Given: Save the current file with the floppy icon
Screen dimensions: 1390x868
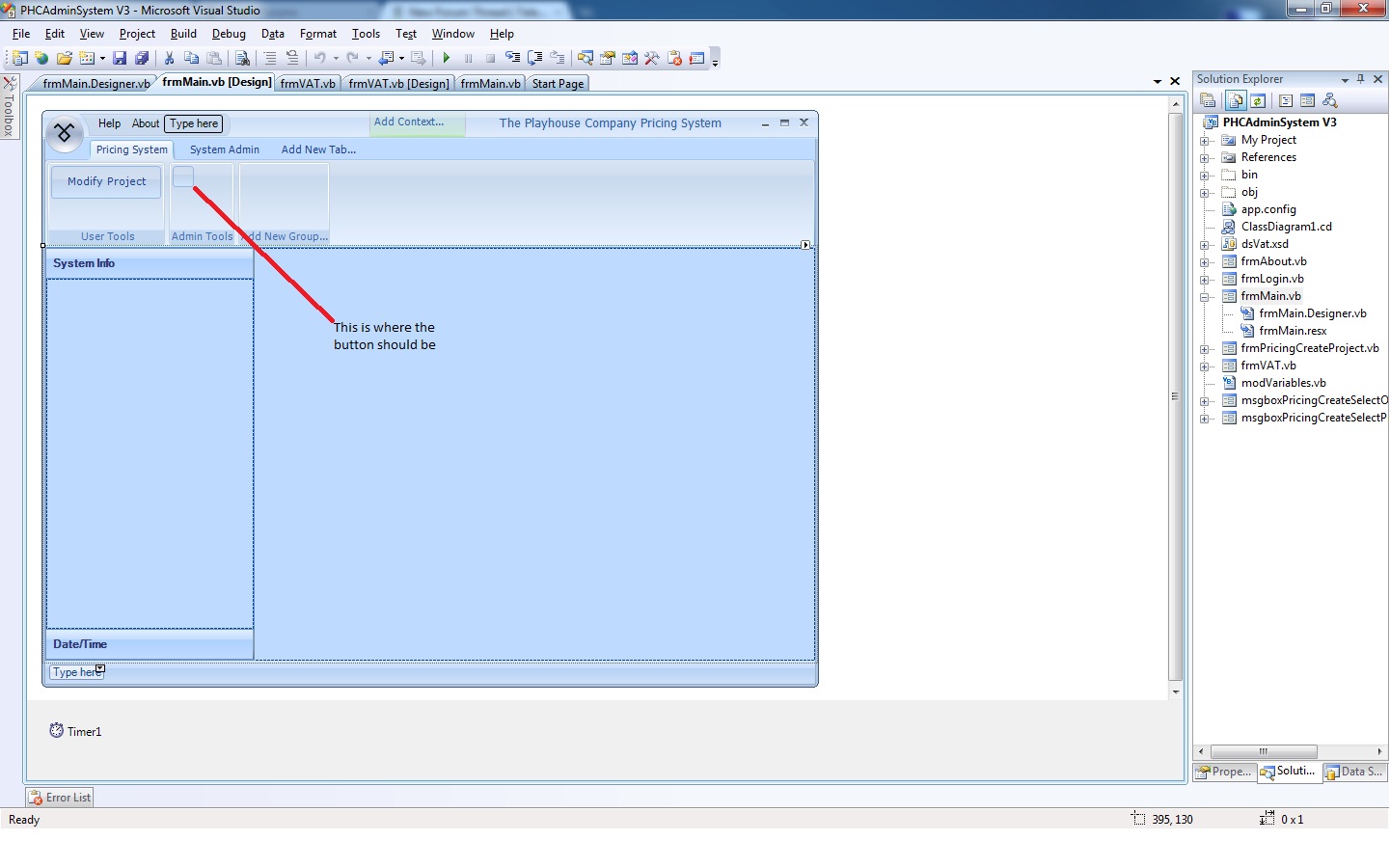Looking at the screenshot, I should [120, 58].
